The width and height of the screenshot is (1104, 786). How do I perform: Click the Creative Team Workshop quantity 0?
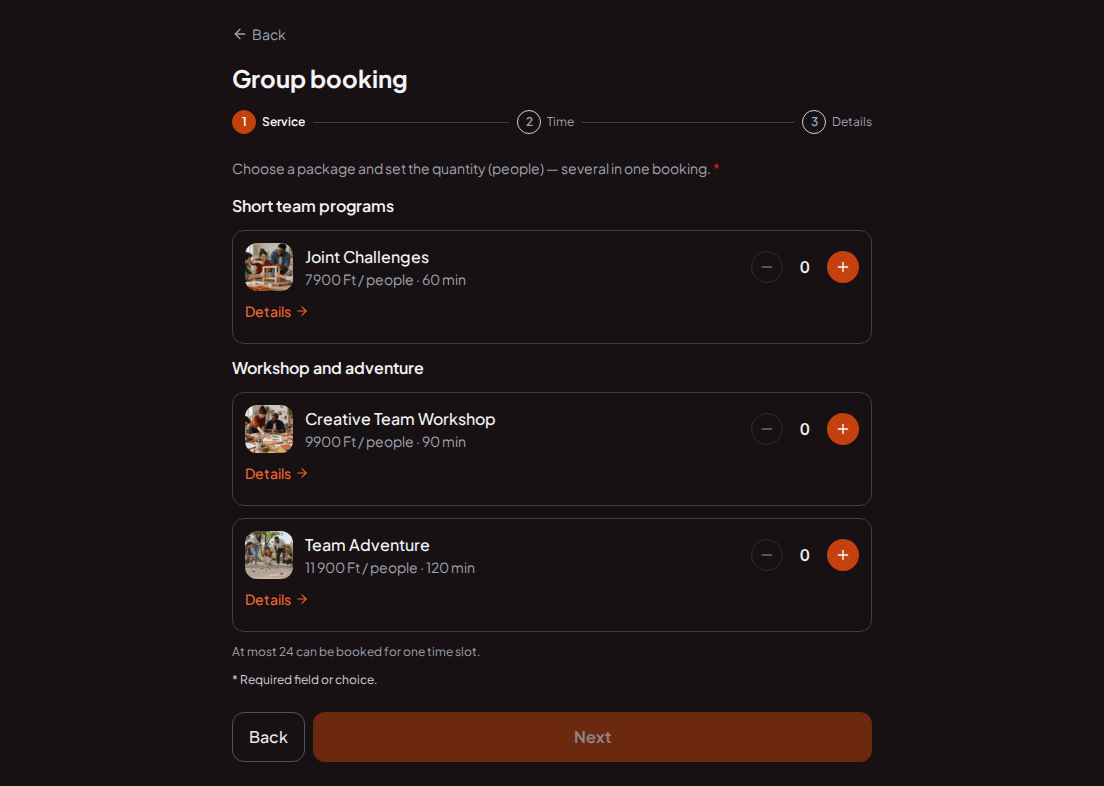pos(805,429)
